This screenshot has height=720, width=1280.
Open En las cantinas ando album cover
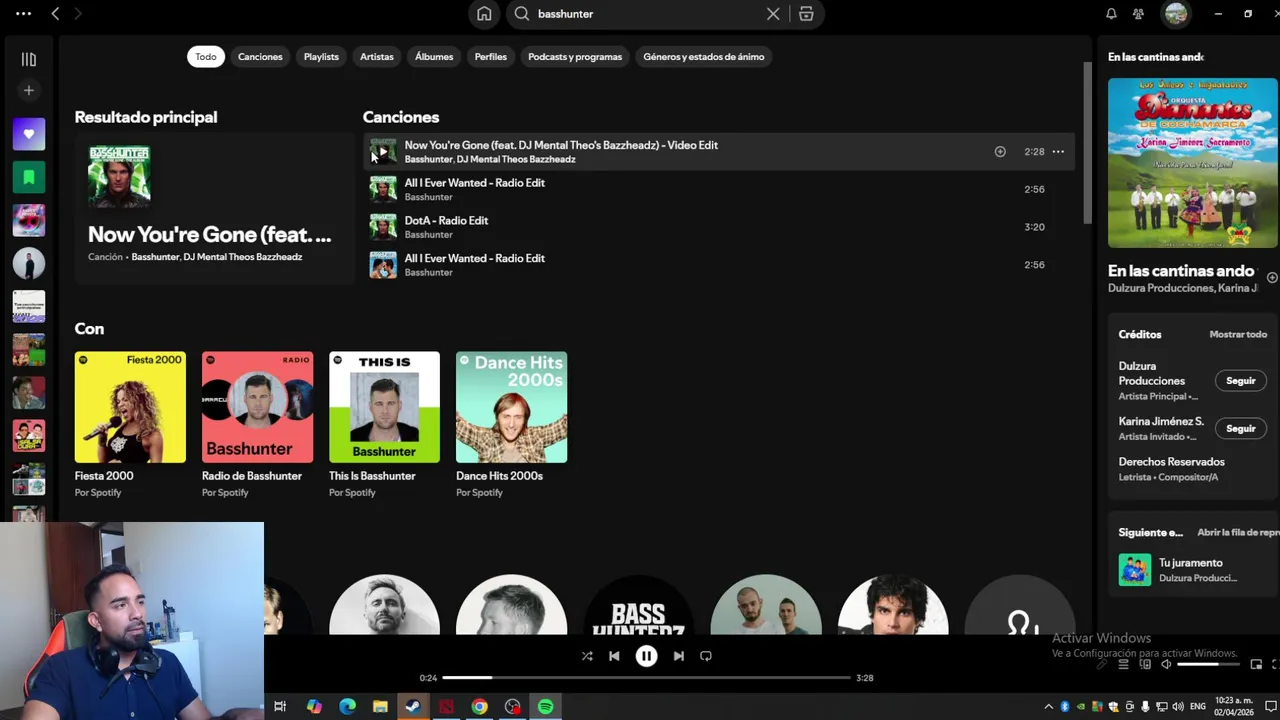1192,163
